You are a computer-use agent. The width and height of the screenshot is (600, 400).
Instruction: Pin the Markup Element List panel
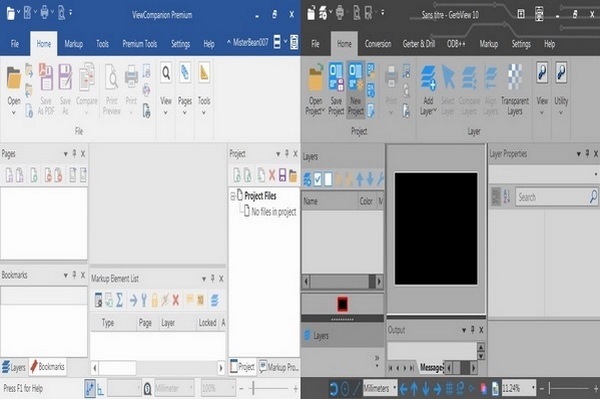[x=212, y=278]
